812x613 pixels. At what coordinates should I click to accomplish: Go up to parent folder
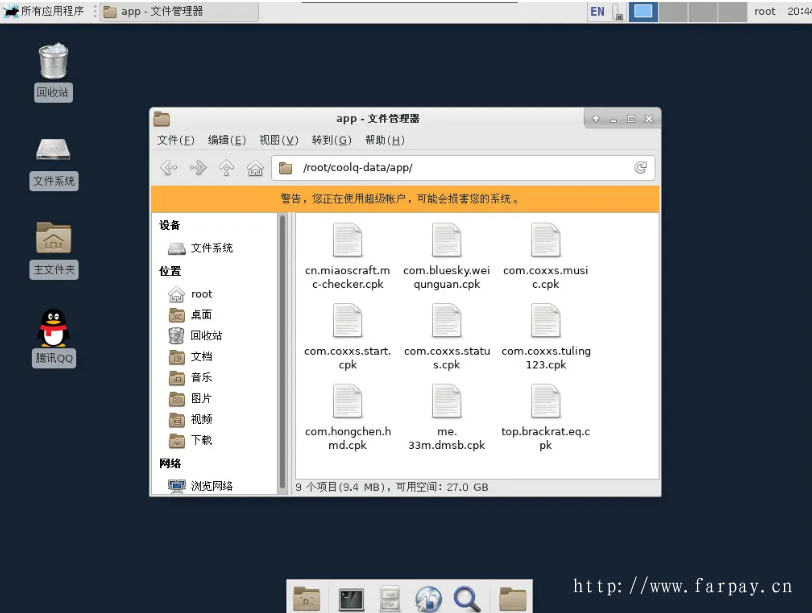pos(227,168)
